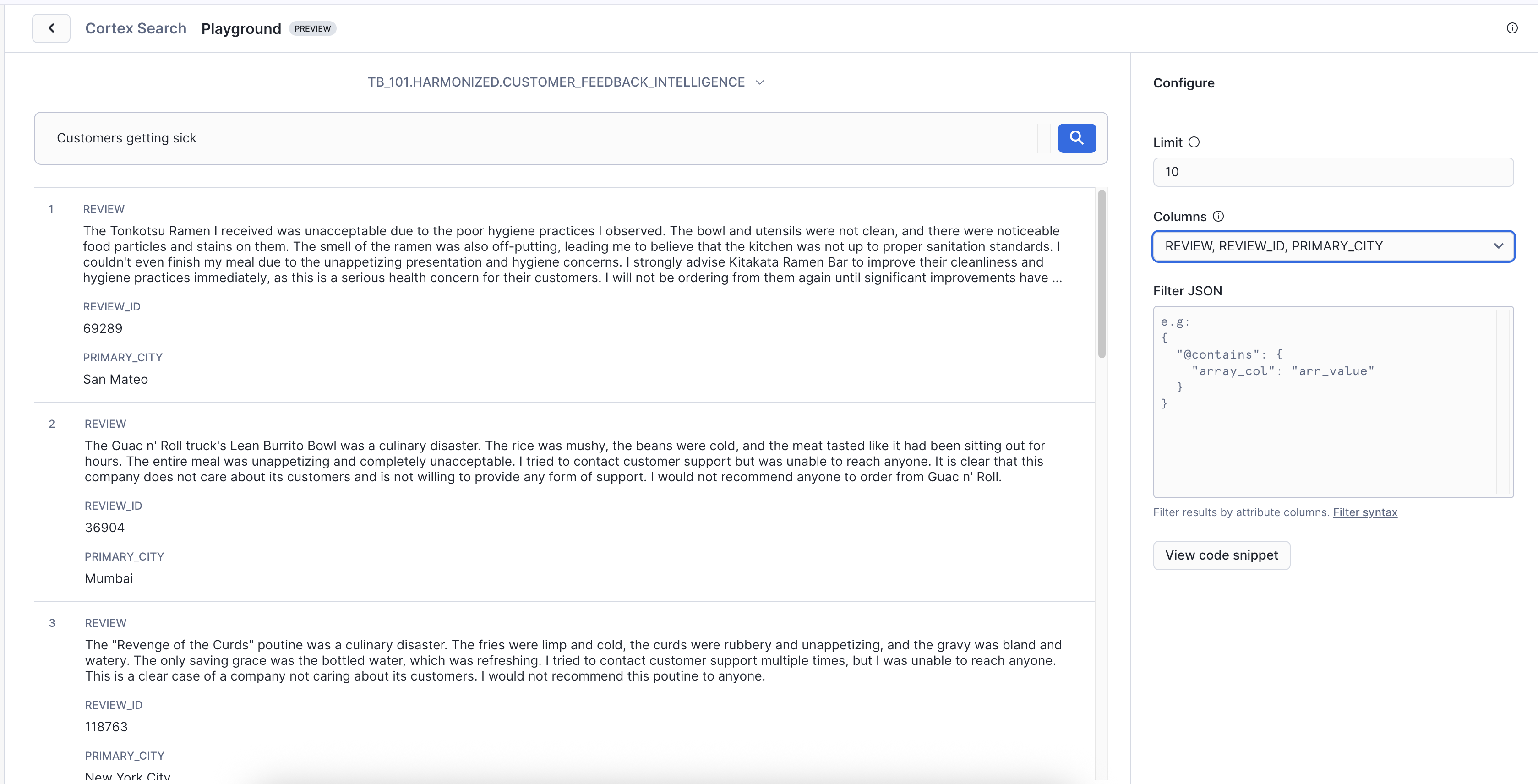Click the results list vertical scrollbar
Viewport: 1538px width, 784px height.
tap(1101, 273)
